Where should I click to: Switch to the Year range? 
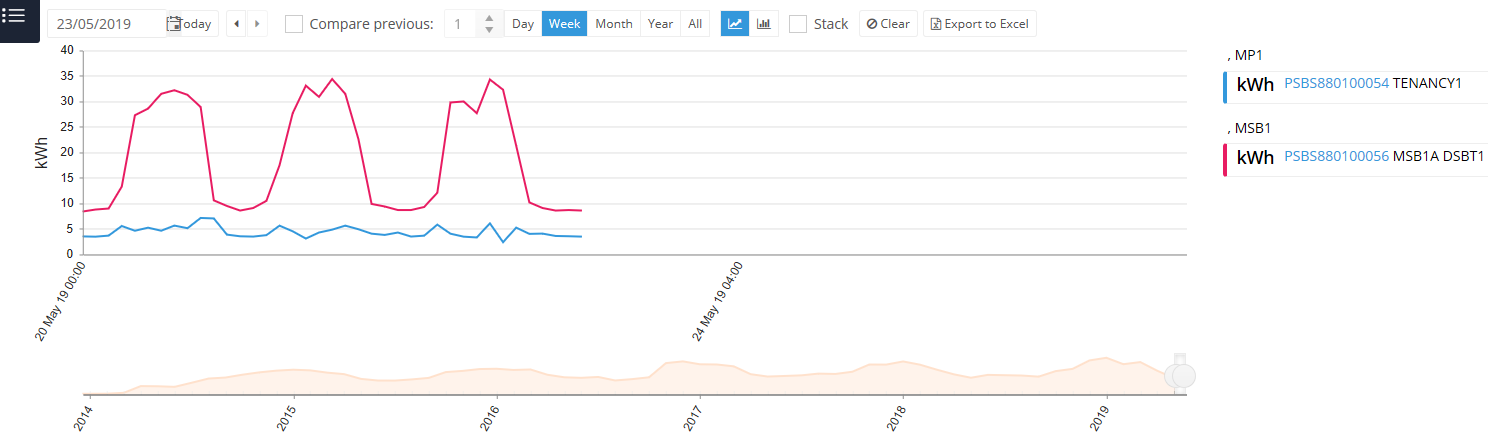click(x=660, y=24)
